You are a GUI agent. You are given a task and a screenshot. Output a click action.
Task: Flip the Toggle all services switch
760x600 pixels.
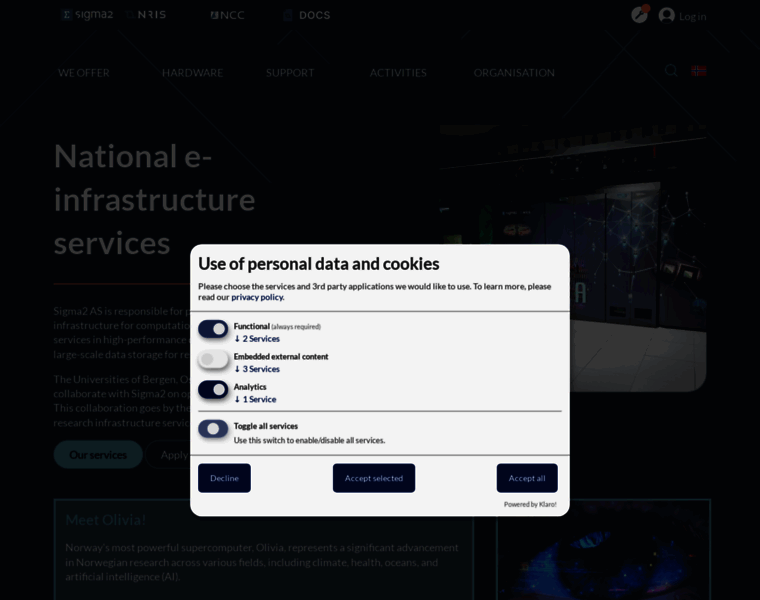coord(213,428)
